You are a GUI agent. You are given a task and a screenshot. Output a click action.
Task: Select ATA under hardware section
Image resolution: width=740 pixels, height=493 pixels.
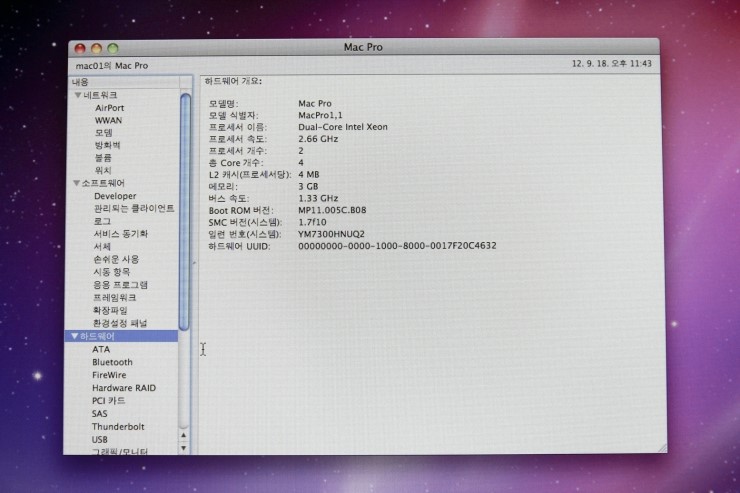pos(101,350)
